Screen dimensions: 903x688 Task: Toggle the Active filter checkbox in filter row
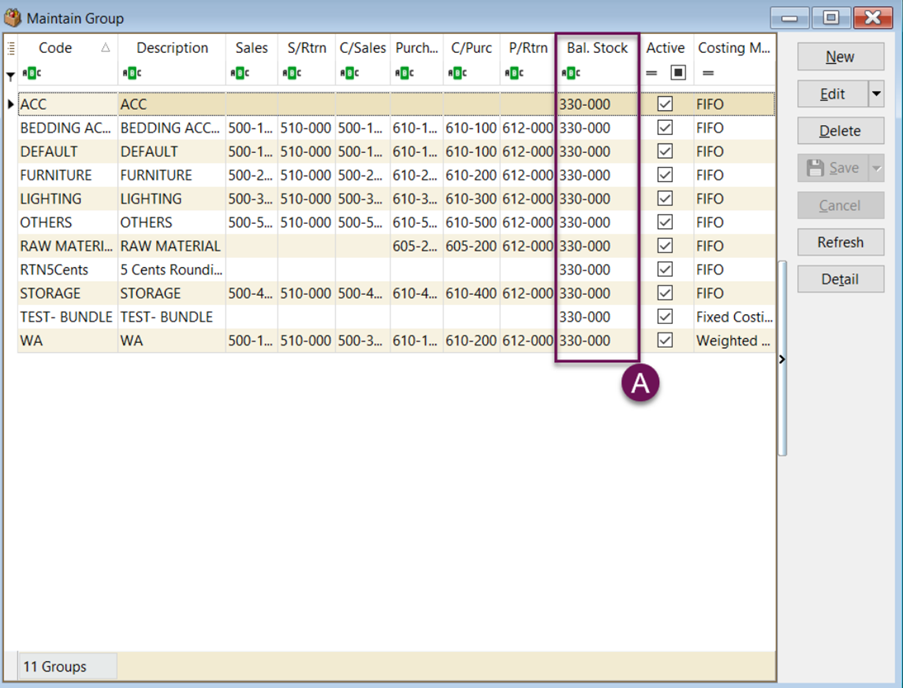pos(678,72)
